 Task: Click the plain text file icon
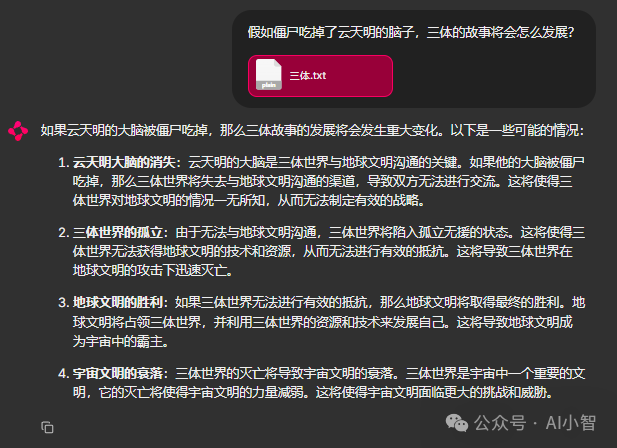[x=269, y=75]
